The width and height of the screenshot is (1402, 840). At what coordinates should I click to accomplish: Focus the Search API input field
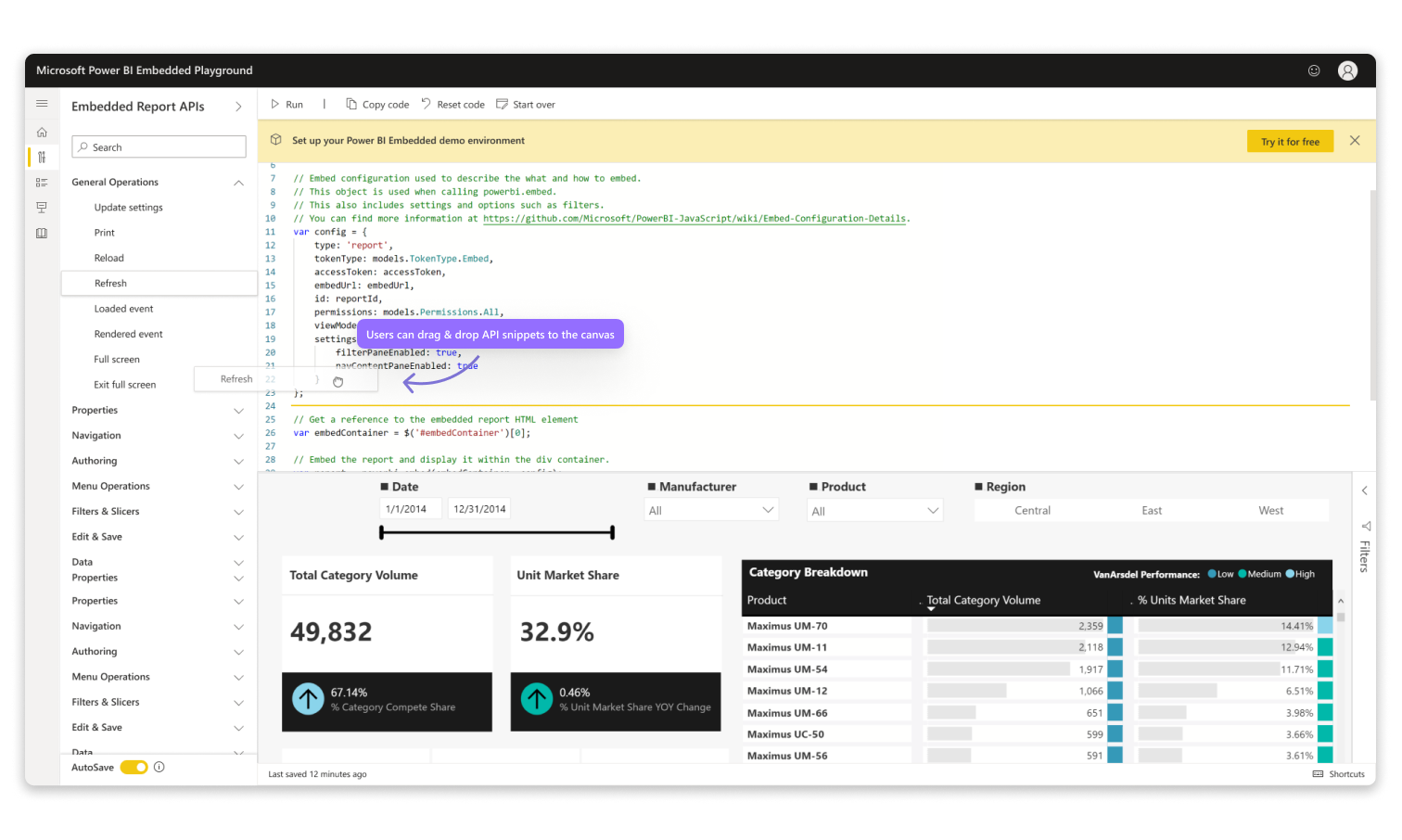tap(159, 146)
